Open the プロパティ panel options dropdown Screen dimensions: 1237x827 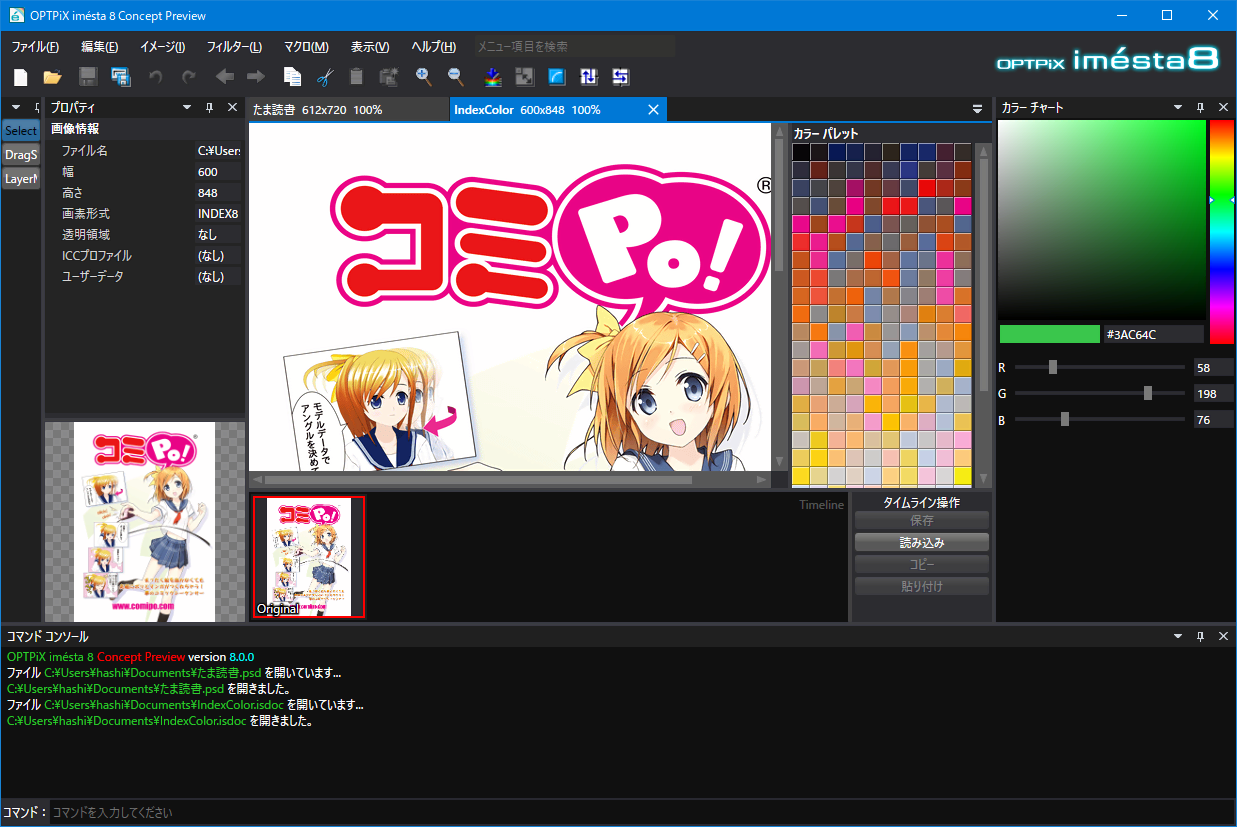coord(187,108)
